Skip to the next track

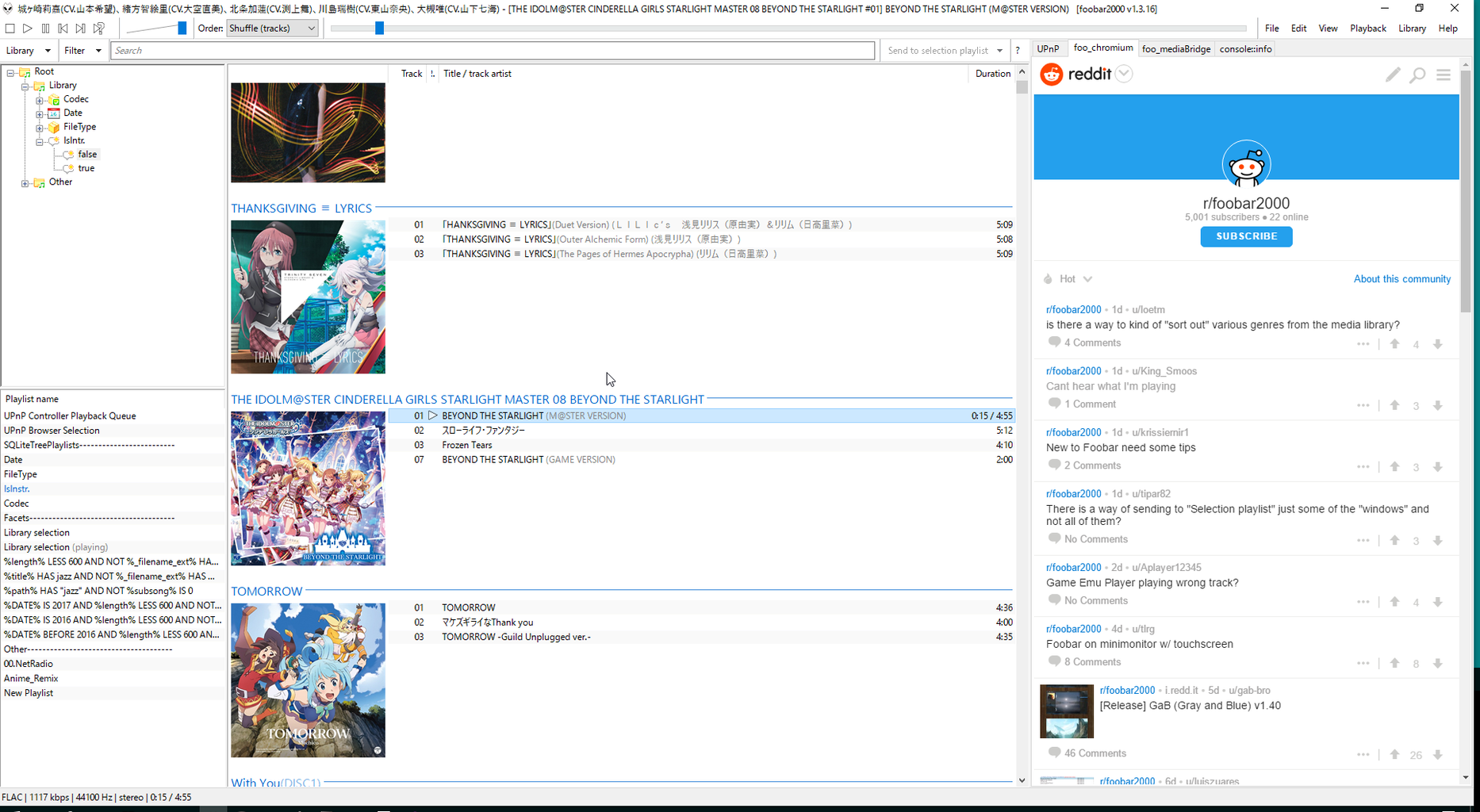click(x=80, y=29)
